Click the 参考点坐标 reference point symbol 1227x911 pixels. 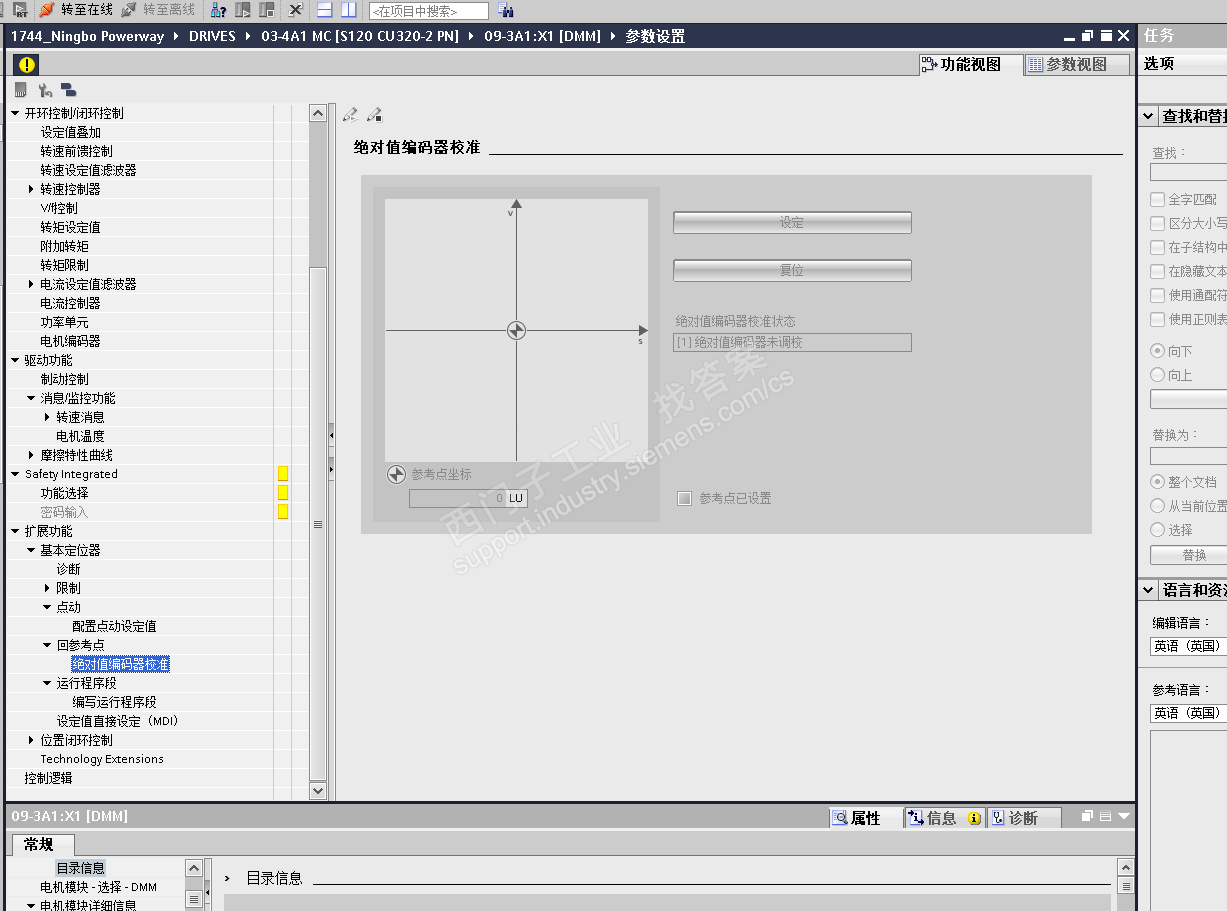click(396, 474)
